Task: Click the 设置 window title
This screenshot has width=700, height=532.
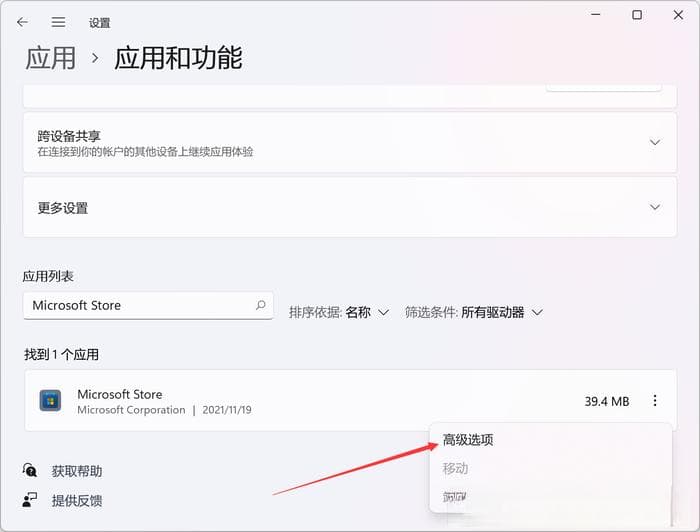Action: (x=99, y=23)
